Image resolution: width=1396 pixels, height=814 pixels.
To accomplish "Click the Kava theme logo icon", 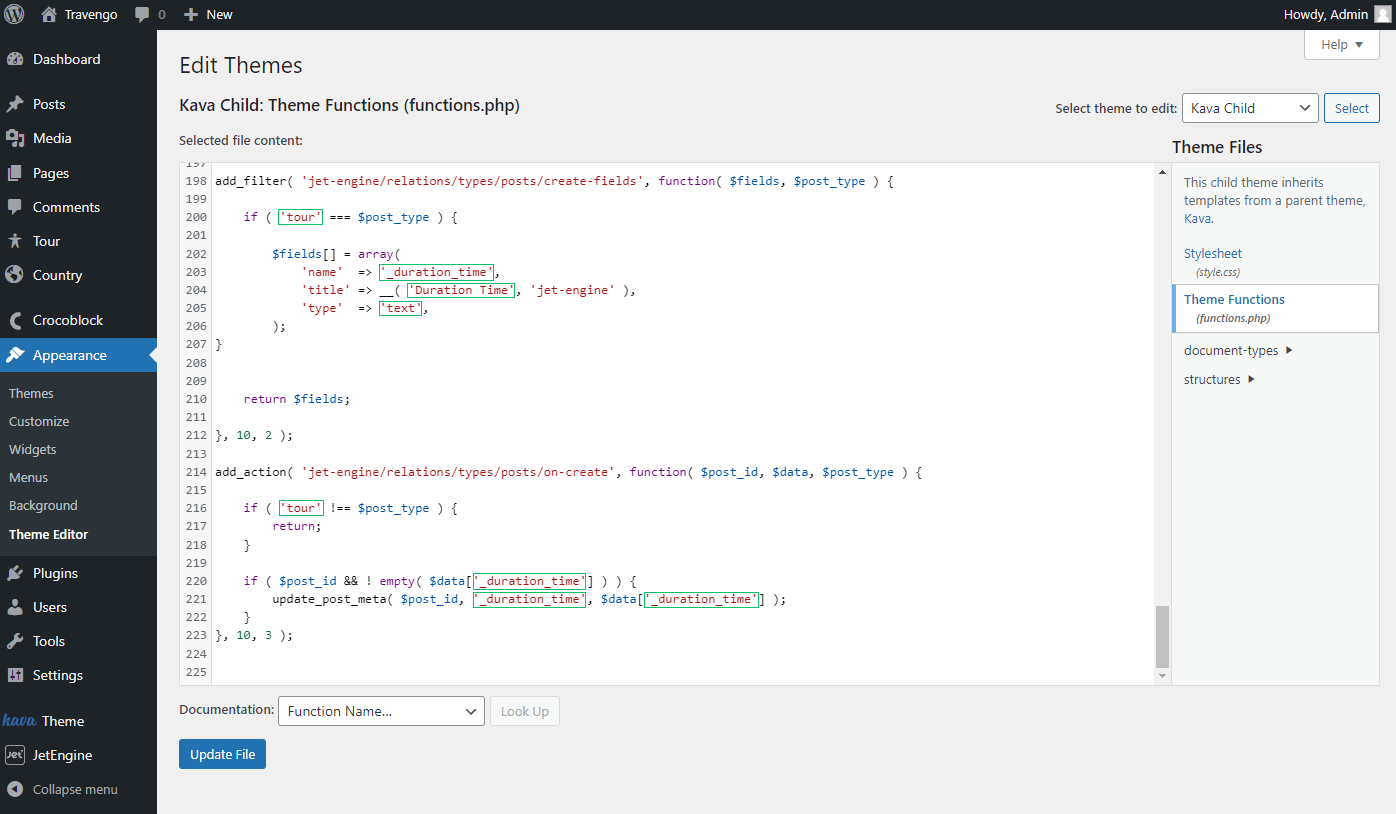I will (x=19, y=720).
